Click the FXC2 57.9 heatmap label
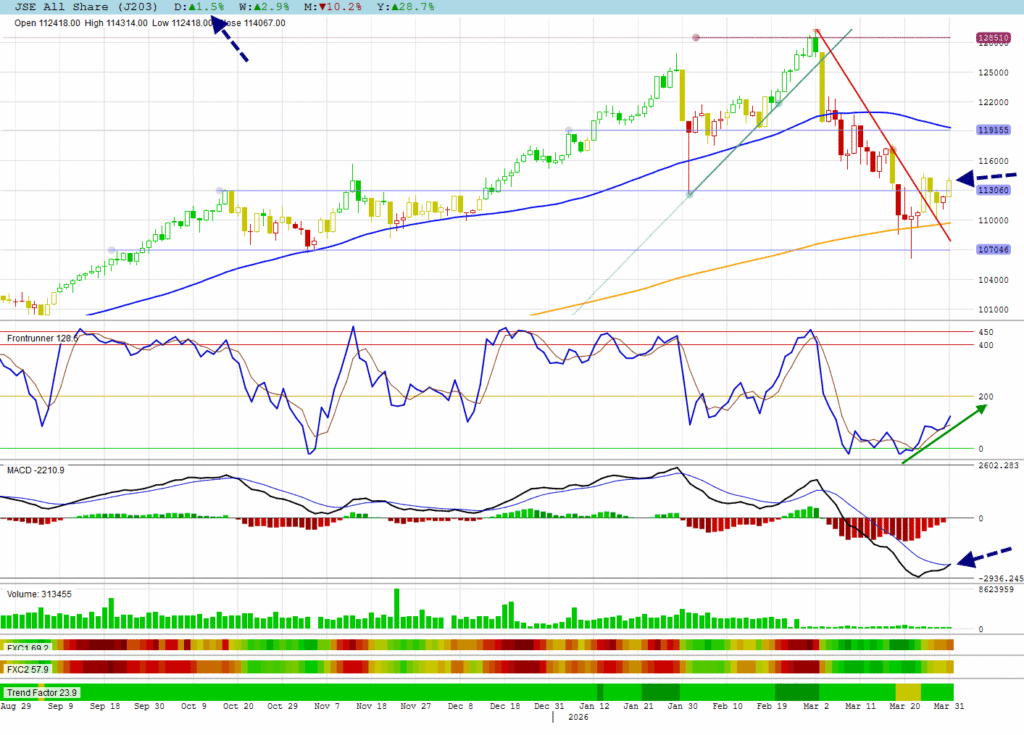Screen dimensions: 1024x735 coord(28,667)
